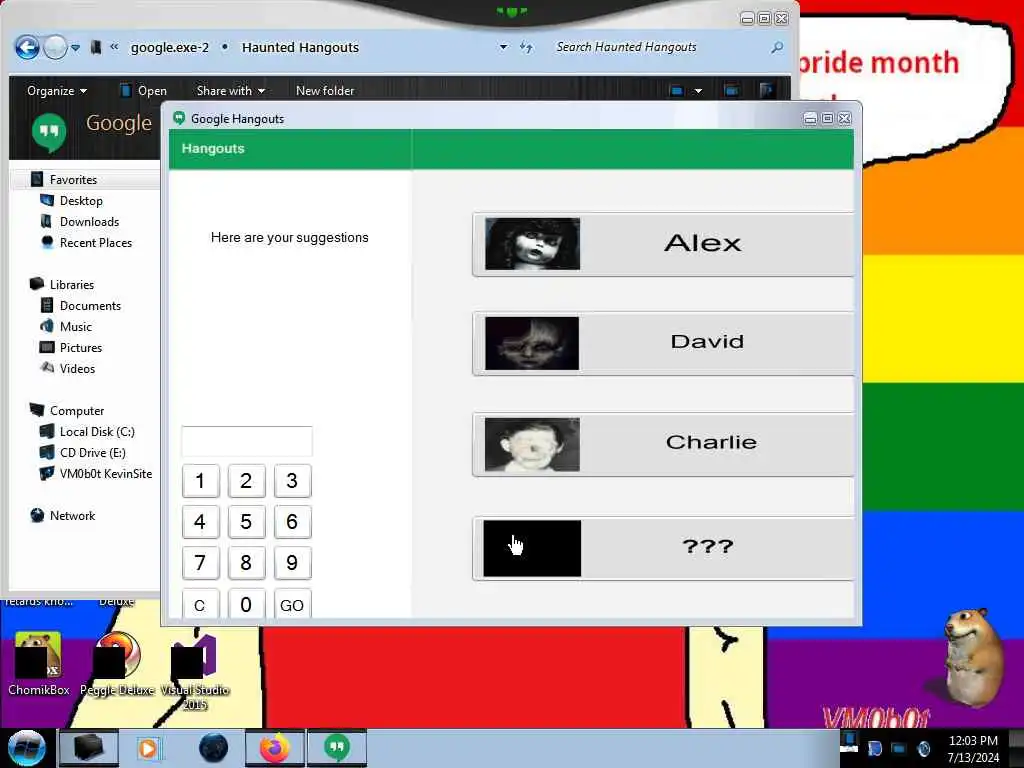Tap digit 7 on the keypad
The image size is (1024, 768).
pyautogui.click(x=200, y=563)
